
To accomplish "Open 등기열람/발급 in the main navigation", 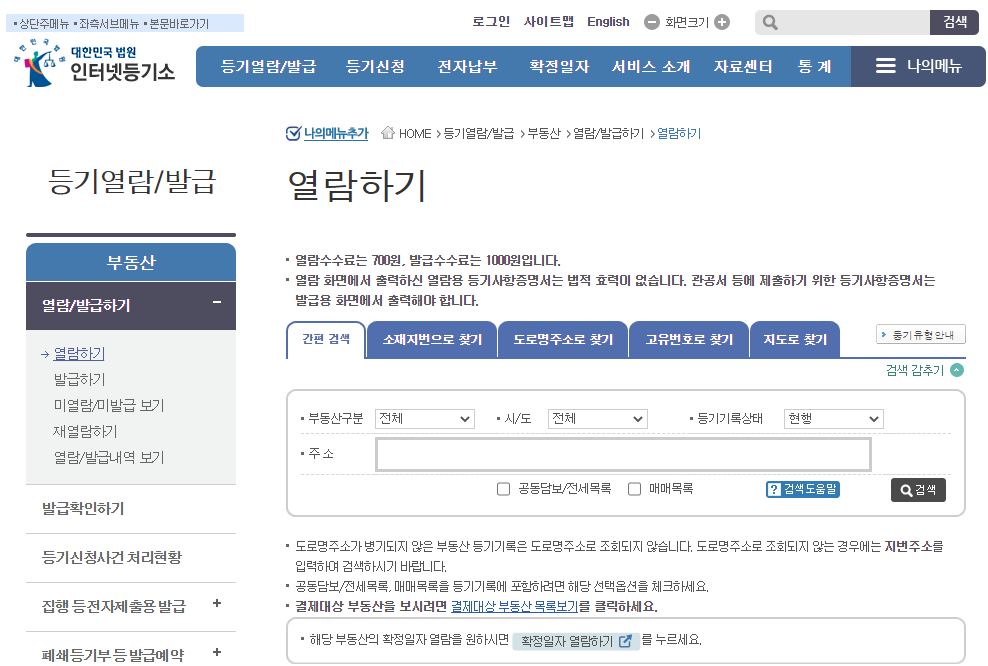I will 268,67.
